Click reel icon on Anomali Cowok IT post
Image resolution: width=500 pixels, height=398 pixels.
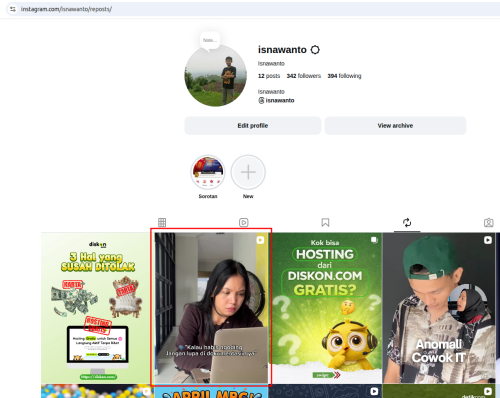(x=488, y=240)
